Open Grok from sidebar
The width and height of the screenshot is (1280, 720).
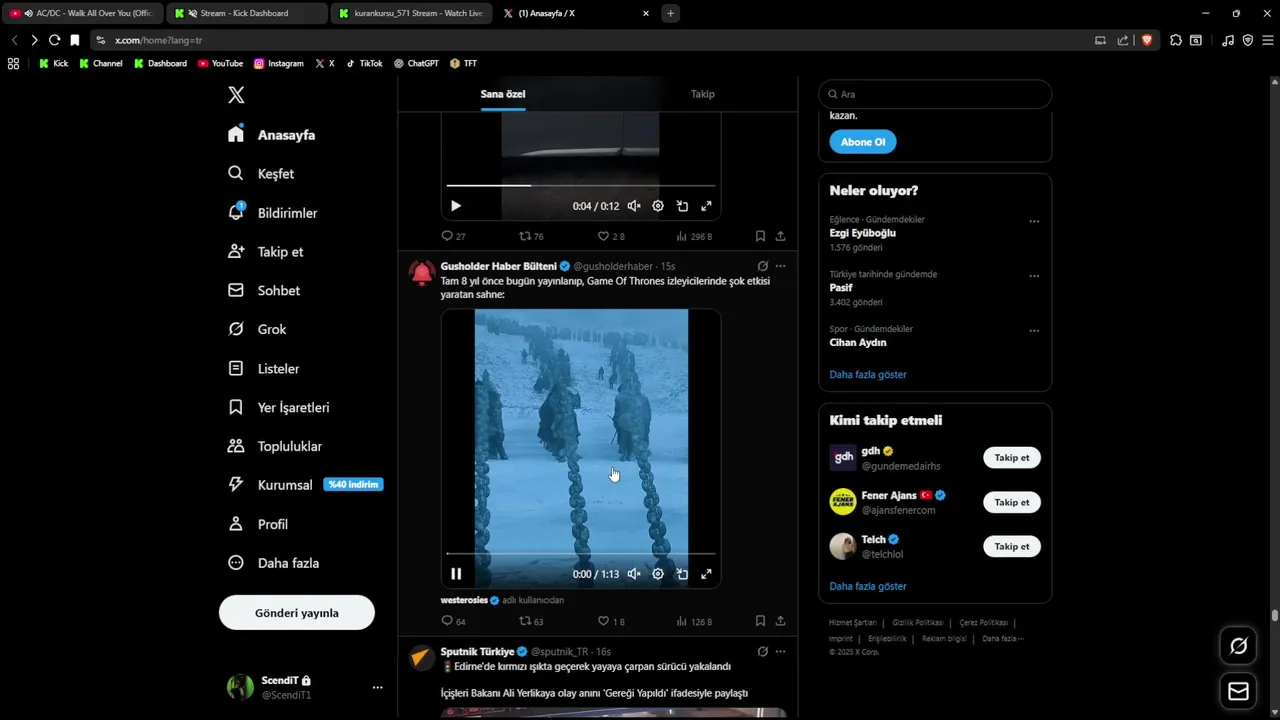(x=257, y=329)
